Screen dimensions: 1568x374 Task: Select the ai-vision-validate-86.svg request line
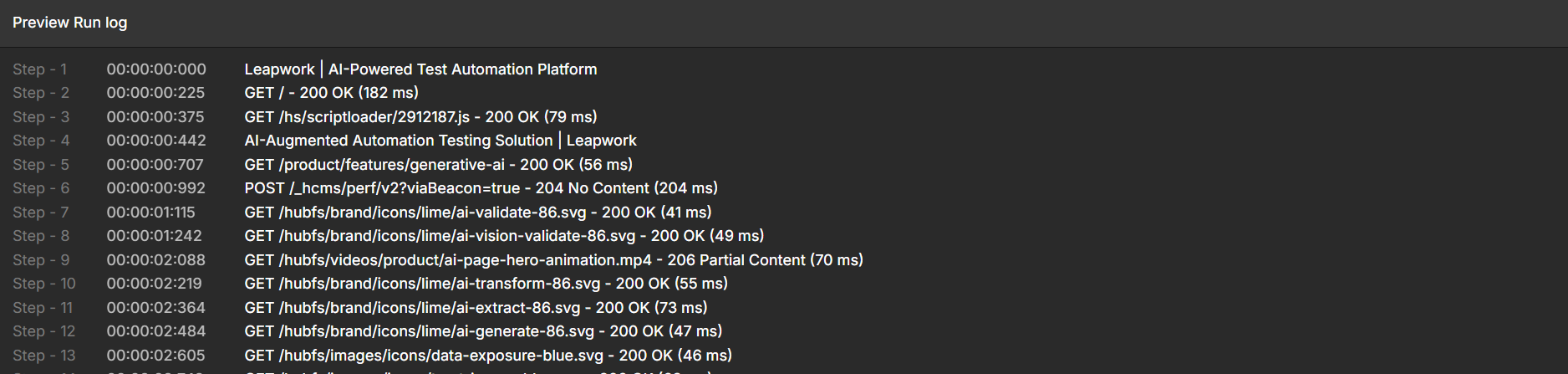coord(504,236)
